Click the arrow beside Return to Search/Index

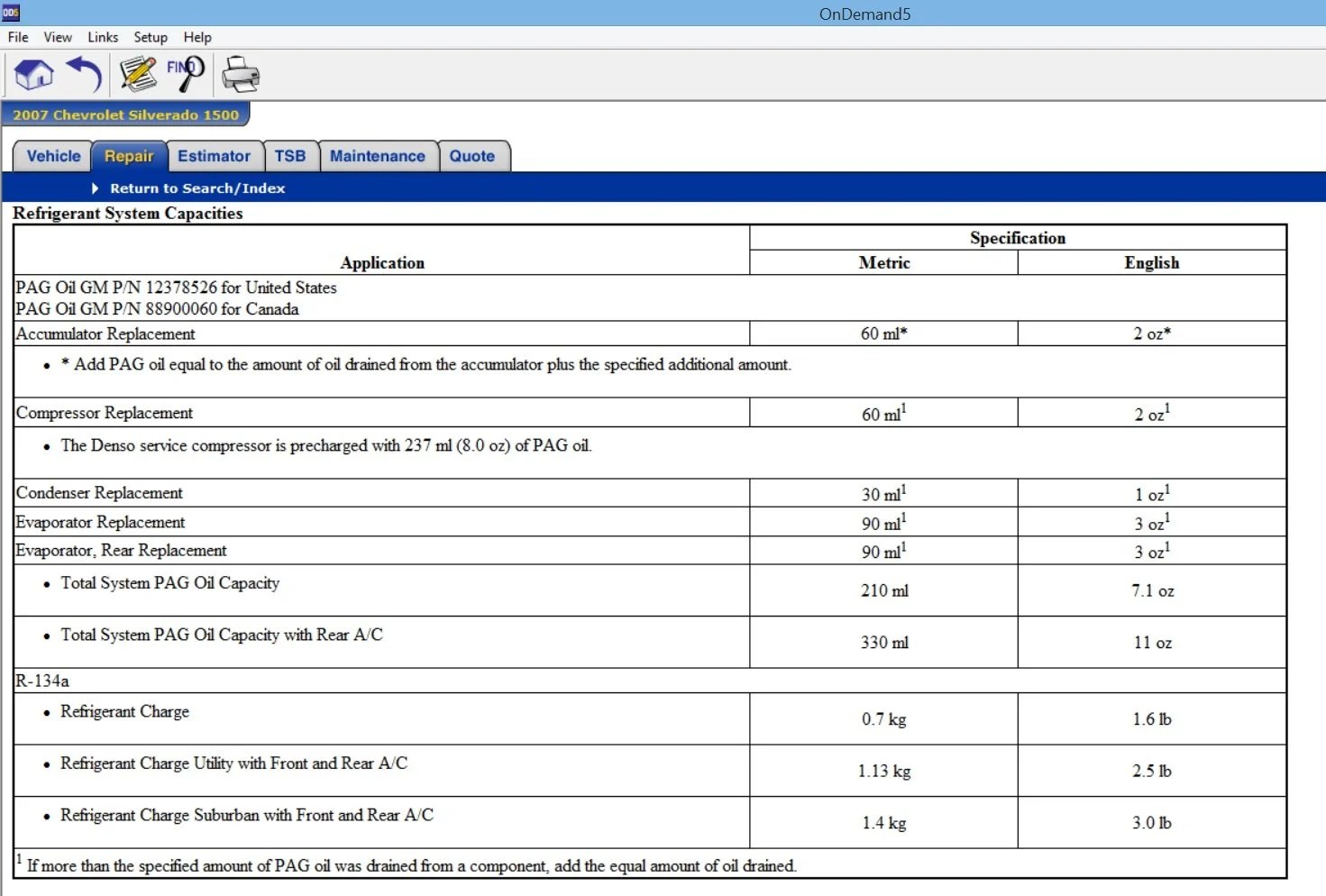pyautogui.click(x=95, y=188)
